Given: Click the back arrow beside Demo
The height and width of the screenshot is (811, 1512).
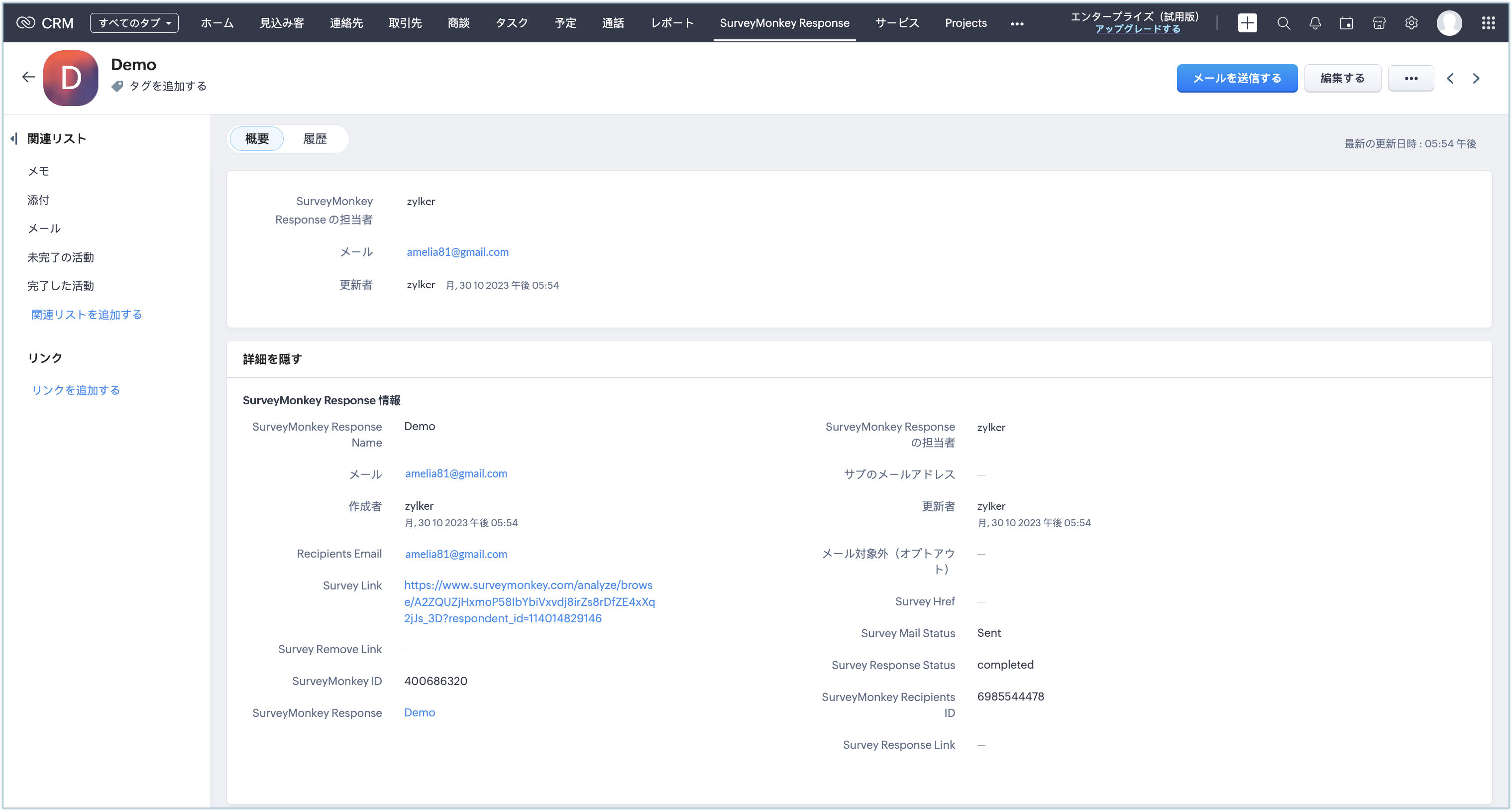Looking at the screenshot, I should coord(28,77).
